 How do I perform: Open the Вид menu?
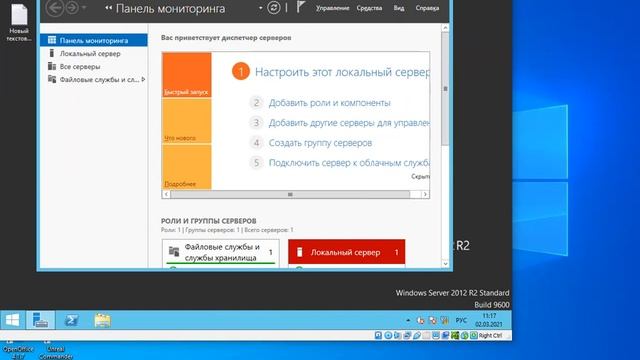click(x=399, y=8)
